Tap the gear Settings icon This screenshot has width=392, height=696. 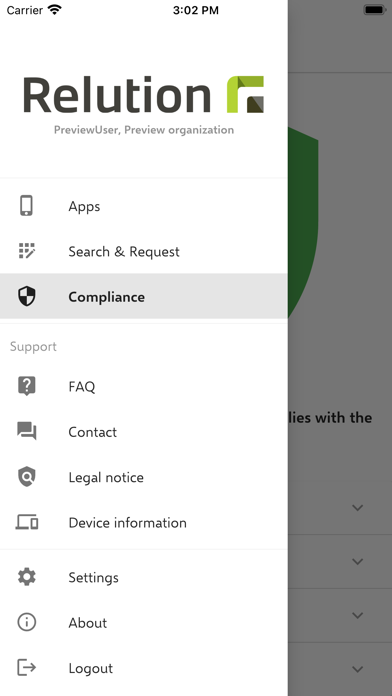pos(27,577)
